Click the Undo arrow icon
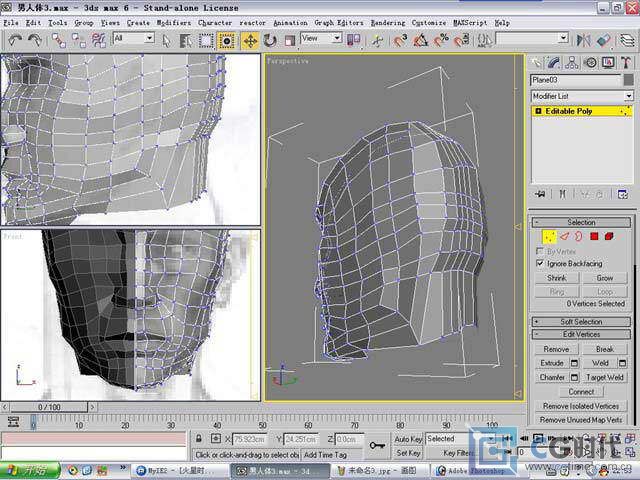Viewport: 640px width, 480px height. coord(15,40)
